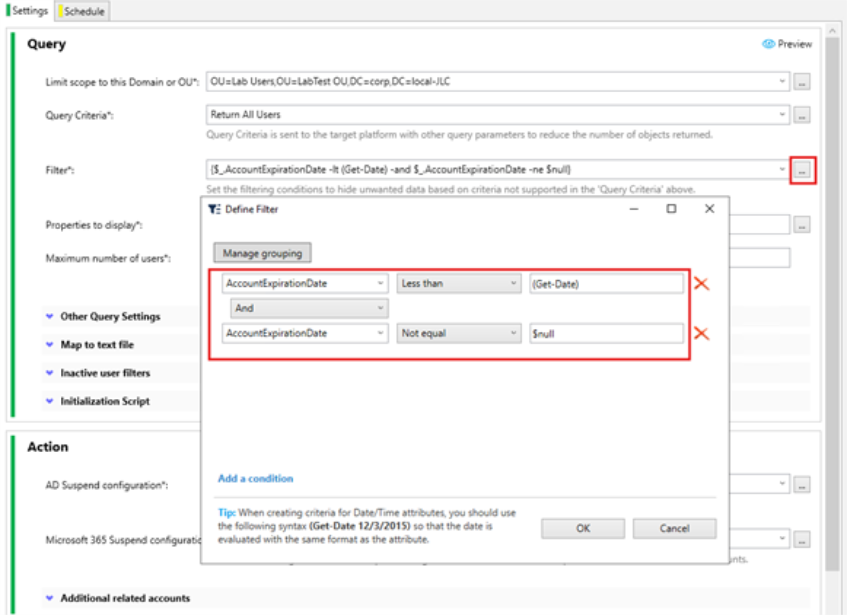Open the AD Suspend configuration dropdown arrow

coord(782,484)
